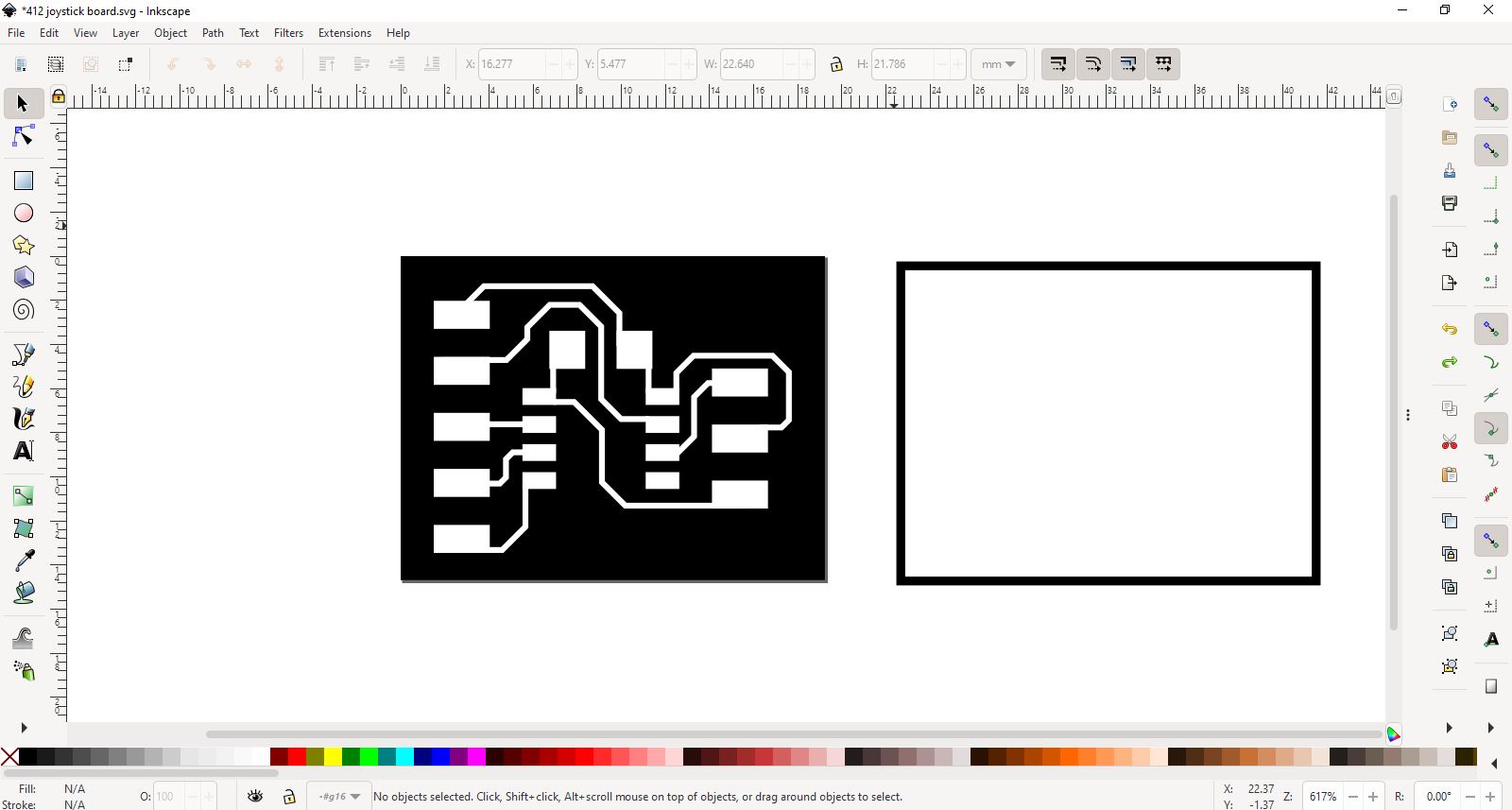Select the Spiral tool
Image resolution: width=1512 pixels, height=810 pixels.
[x=24, y=310]
